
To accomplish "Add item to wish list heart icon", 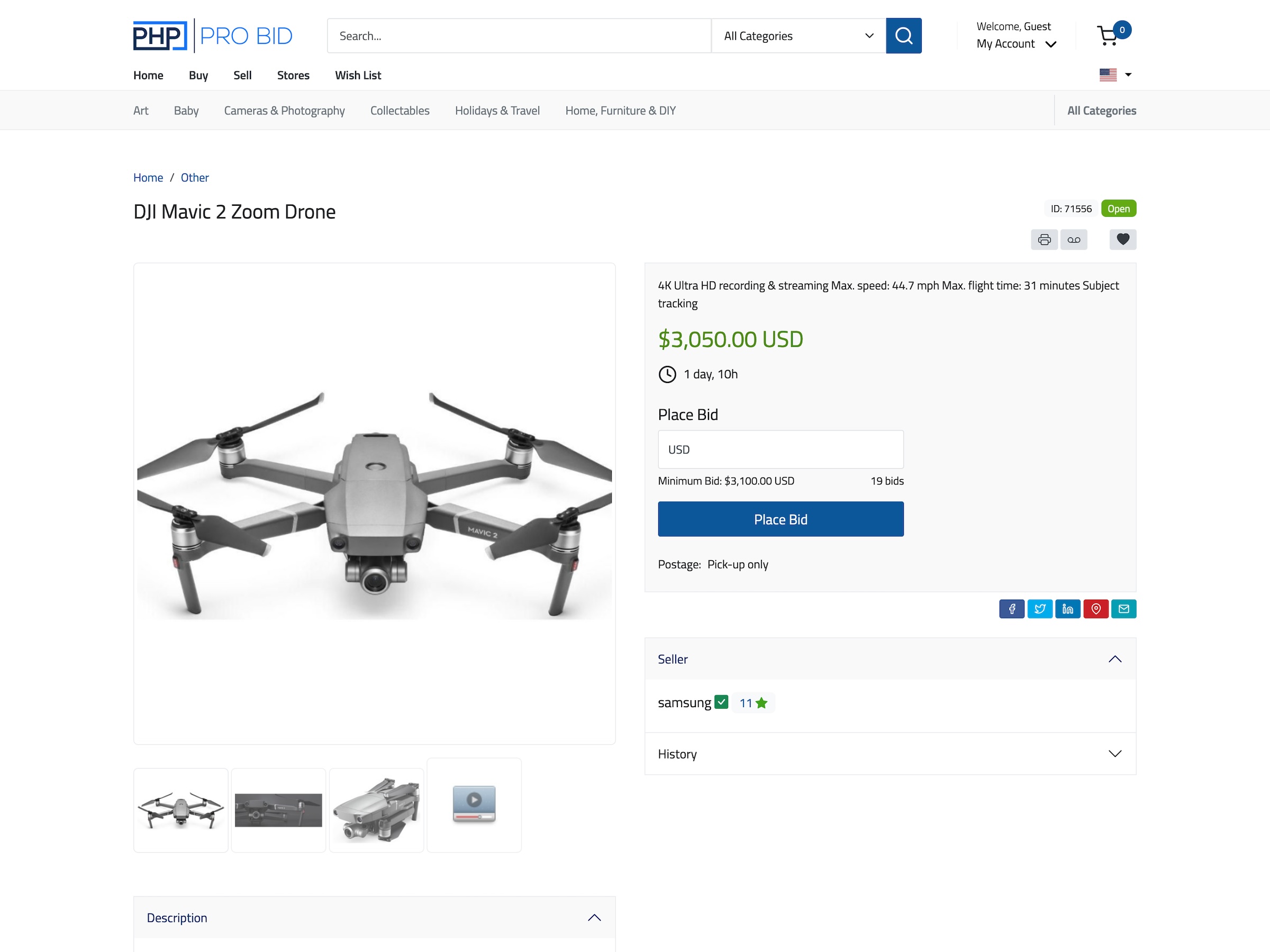I will tap(1122, 239).
